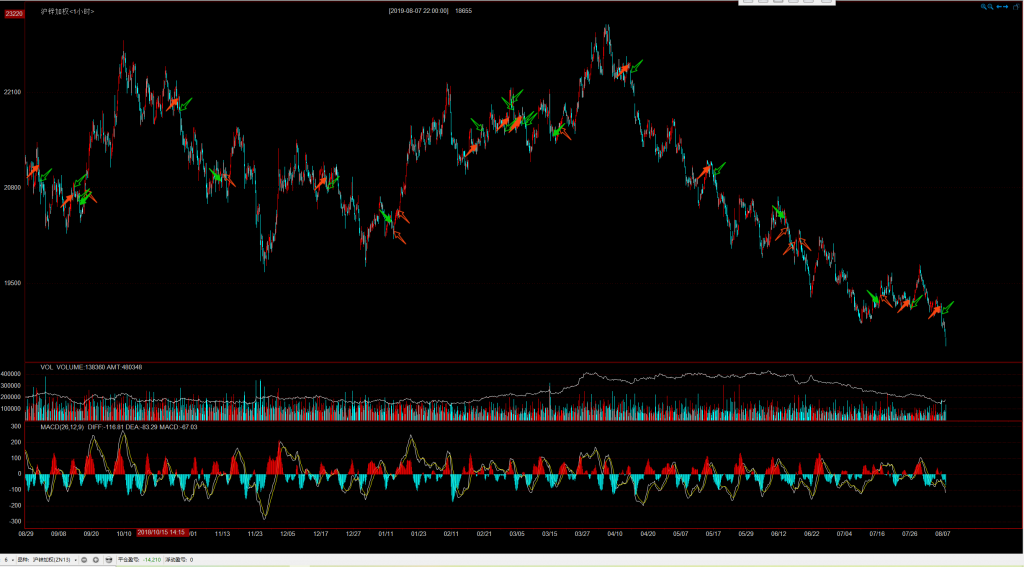Click the green trade arrow at chart peak
Image resolution: width=1024 pixels, height=567 pixels.
pyautogui.click(x=634, y=64)
